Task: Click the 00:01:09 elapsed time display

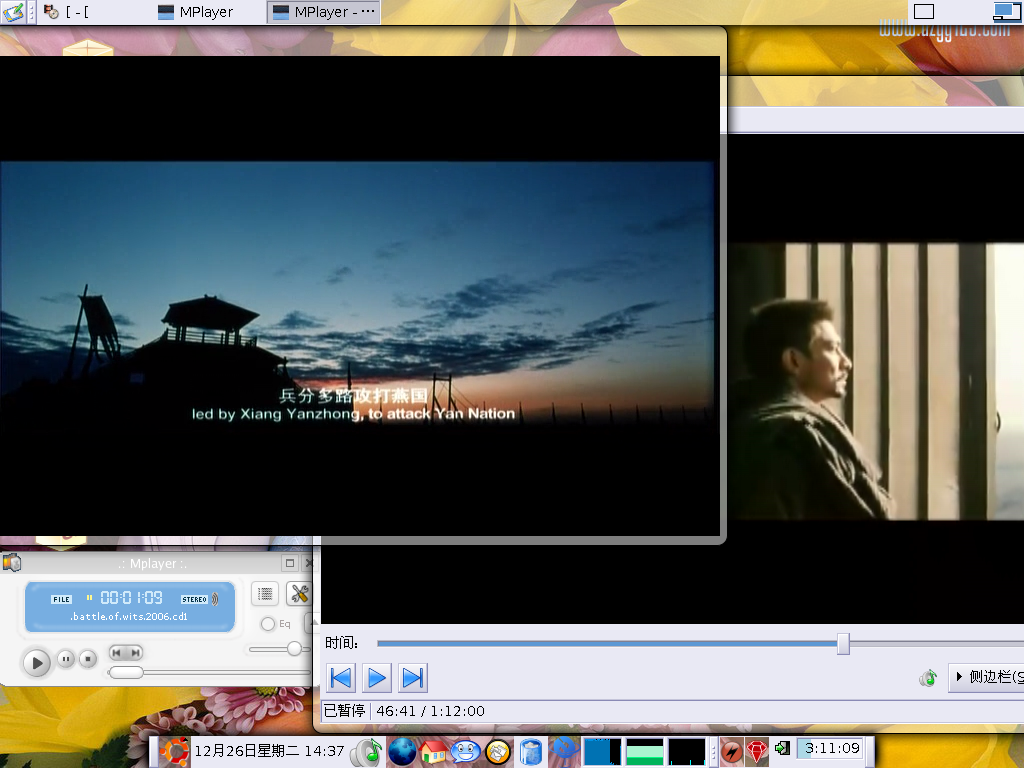Action: click(x=131, y=598)
